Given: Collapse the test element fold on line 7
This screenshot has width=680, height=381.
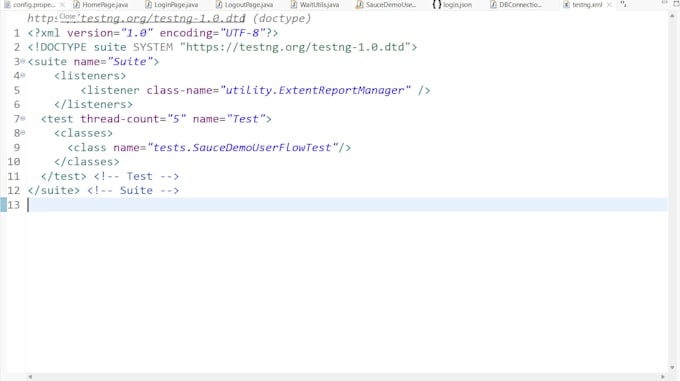Looking at the screenshot, I should click(x=23, y=118).
